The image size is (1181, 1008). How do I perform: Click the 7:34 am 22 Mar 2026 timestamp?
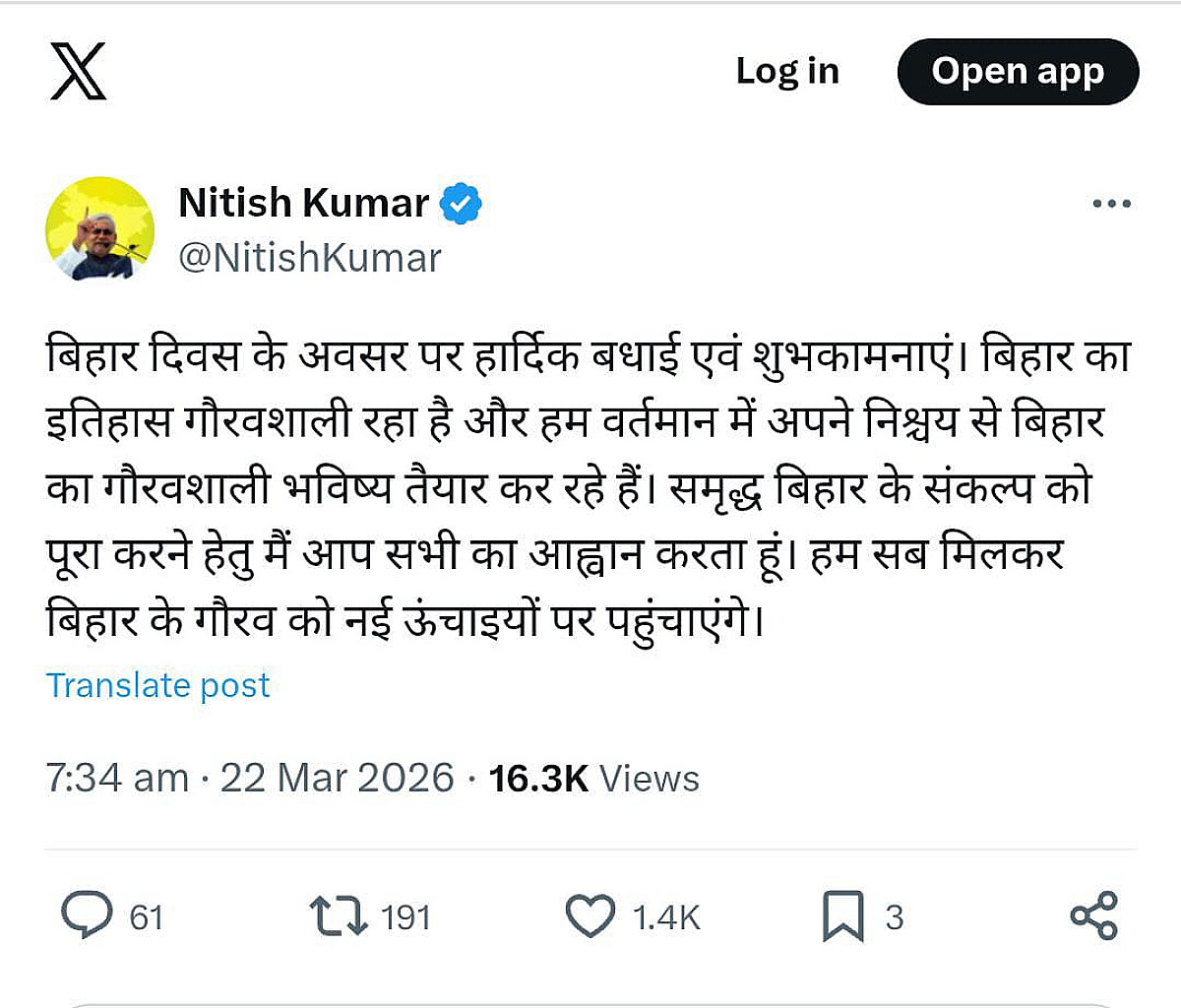(x=250, y=778)
